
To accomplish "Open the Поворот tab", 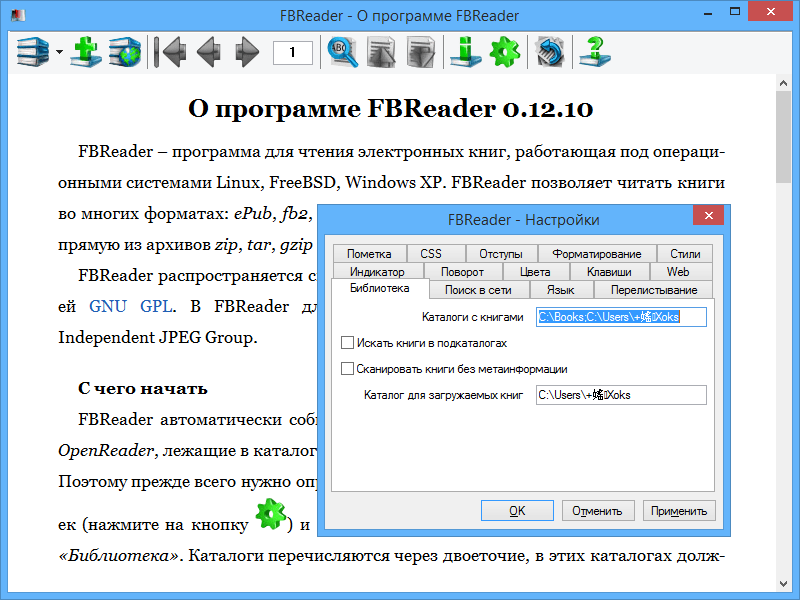I will tap(462, 272).
